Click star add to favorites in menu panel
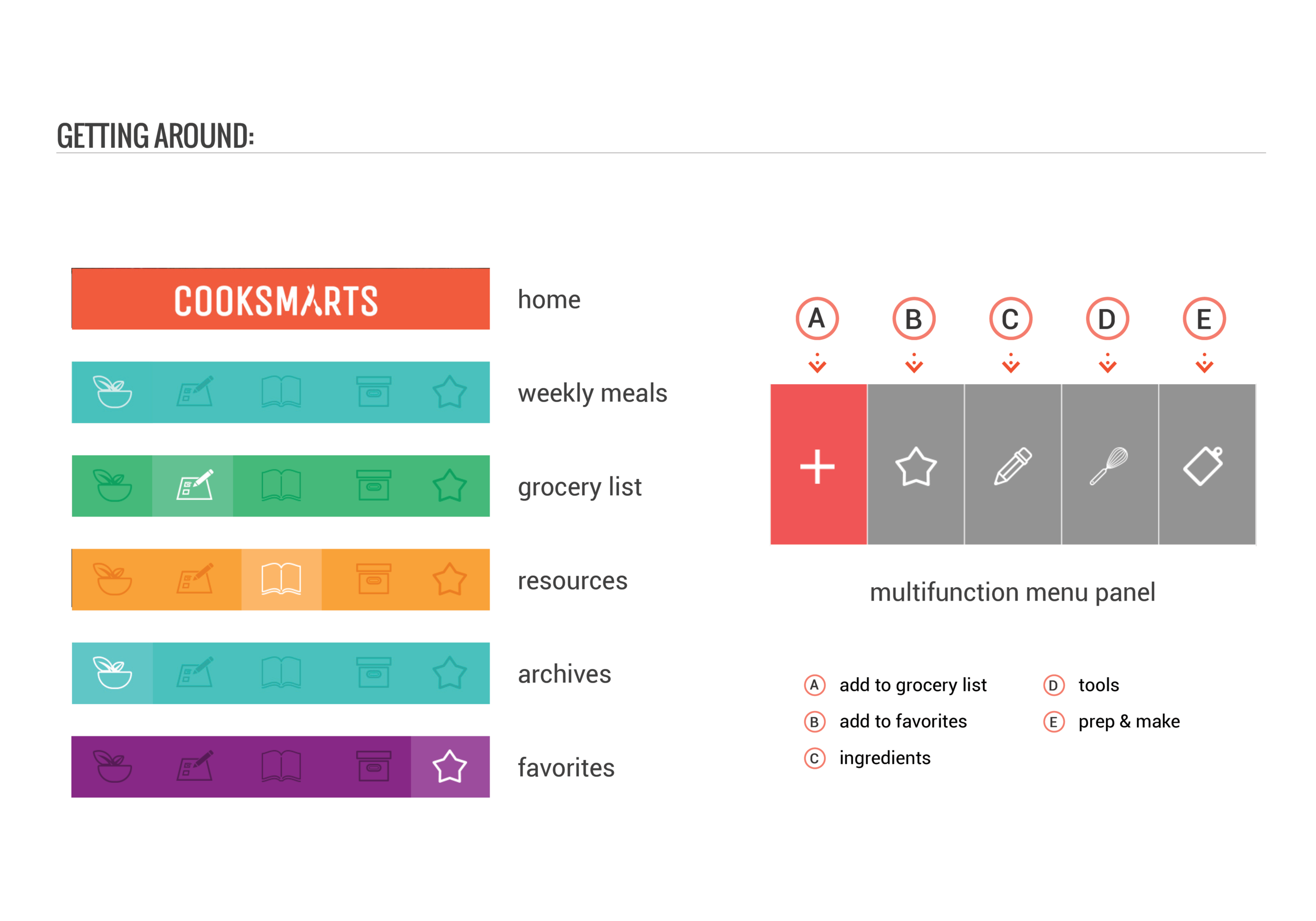The height and width of the screenshot is (921, 1316). pos(916,466)
